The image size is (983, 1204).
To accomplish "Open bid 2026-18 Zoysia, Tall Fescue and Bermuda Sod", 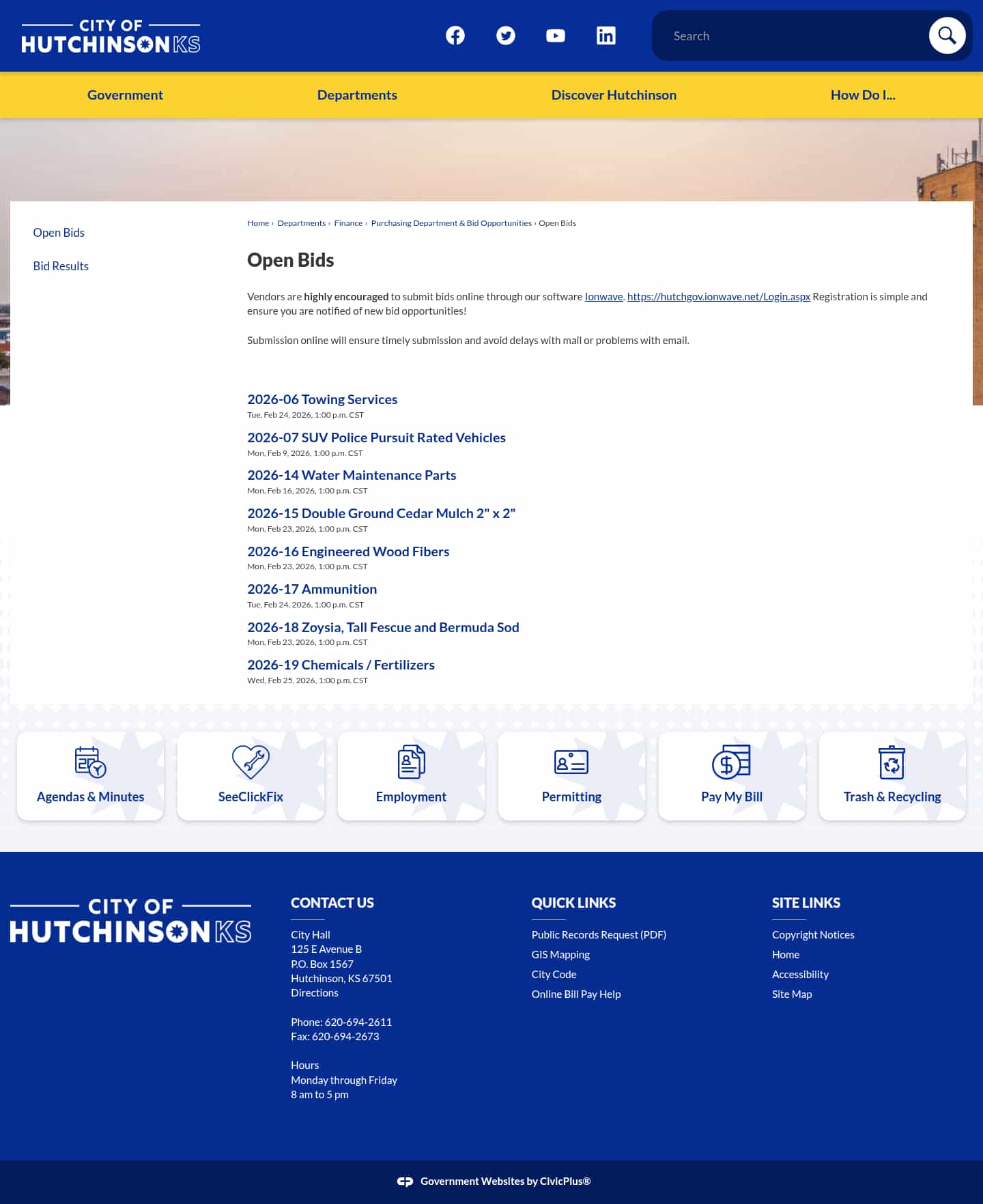I will [383, 627].
